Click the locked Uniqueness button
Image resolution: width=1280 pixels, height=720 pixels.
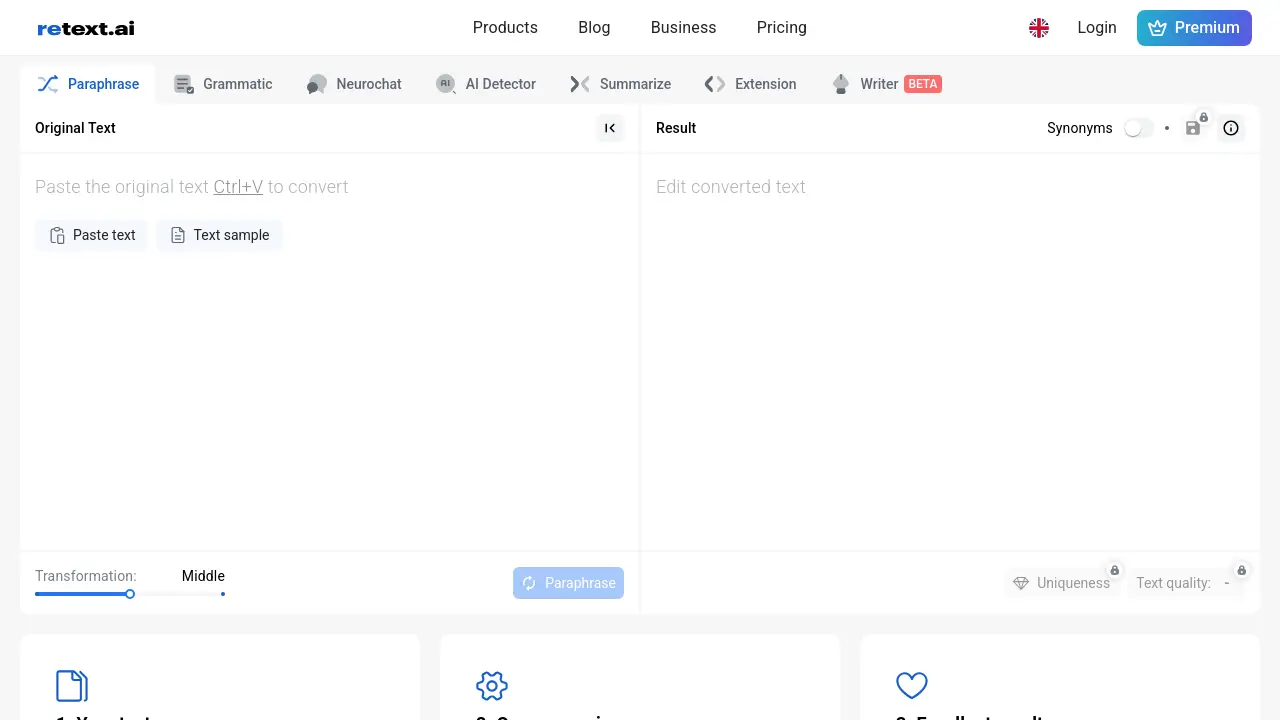pyautogui.click(x=1064, y=583)
